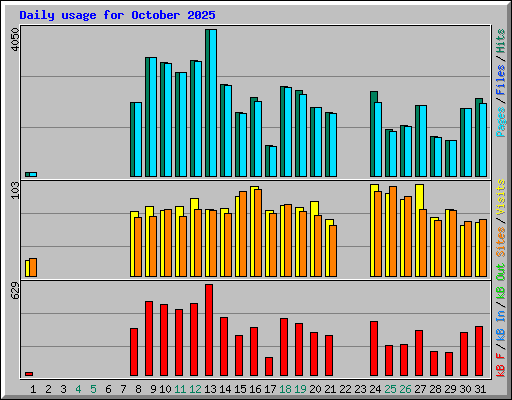Click day label 29 on the x-axis
This screenshot has width=512, height=400.
pos(450,389)
